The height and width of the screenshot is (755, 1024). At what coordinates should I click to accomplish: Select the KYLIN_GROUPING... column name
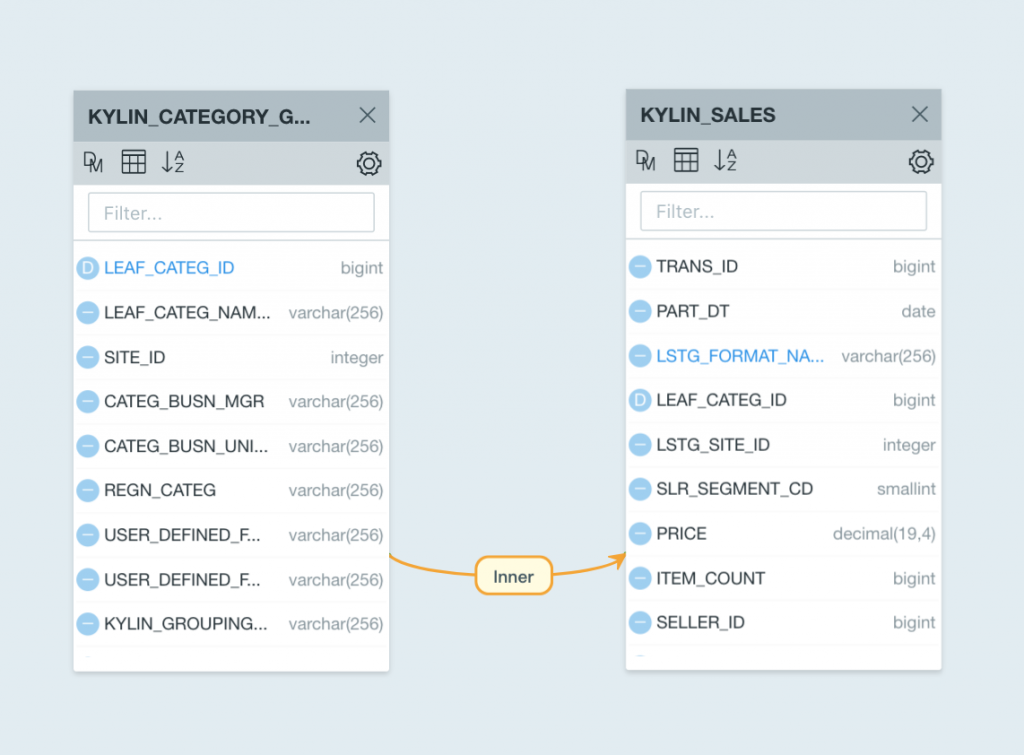coord(185,624)
